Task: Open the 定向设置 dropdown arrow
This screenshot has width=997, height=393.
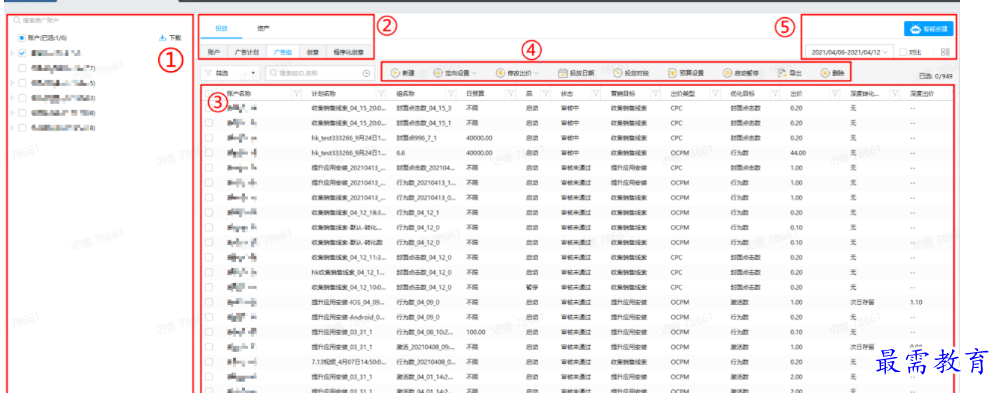Action: [x=474, y=73]
